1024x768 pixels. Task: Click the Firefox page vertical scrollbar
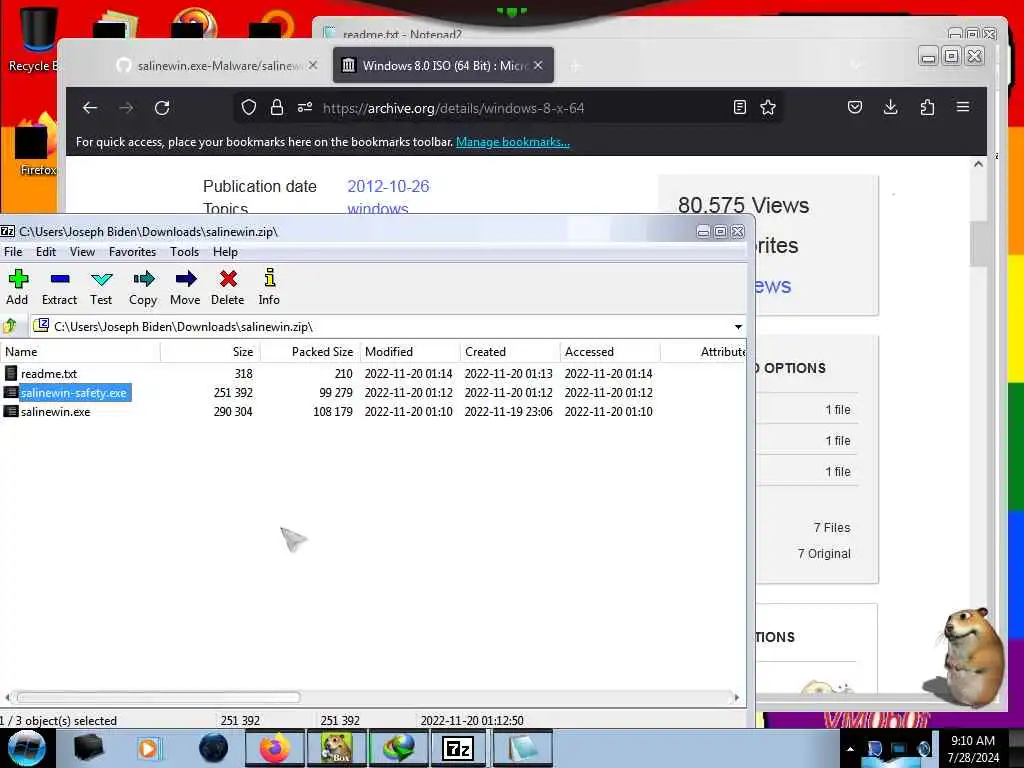978,244
